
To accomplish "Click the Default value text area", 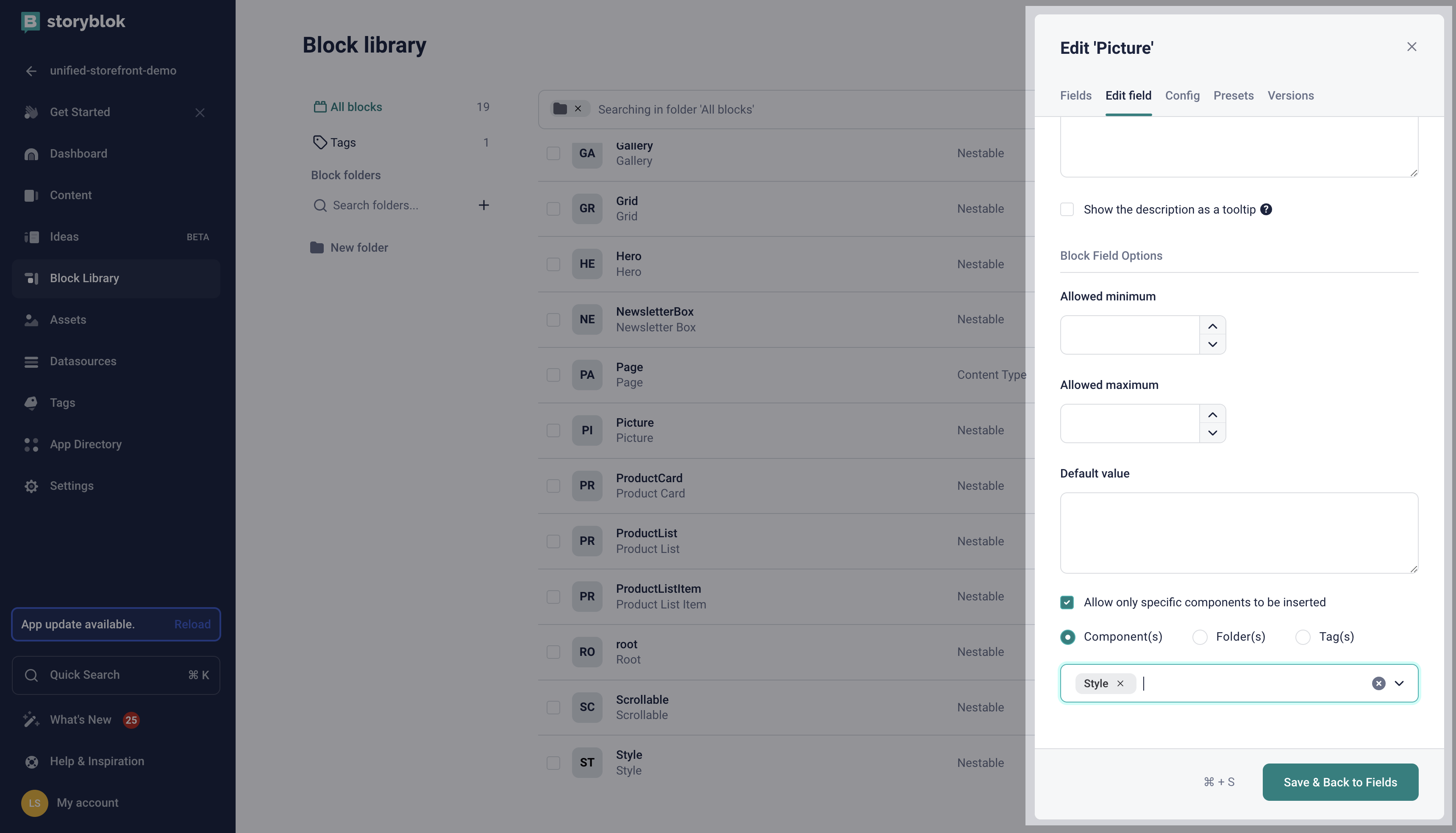I will [x=1239, y=533].
